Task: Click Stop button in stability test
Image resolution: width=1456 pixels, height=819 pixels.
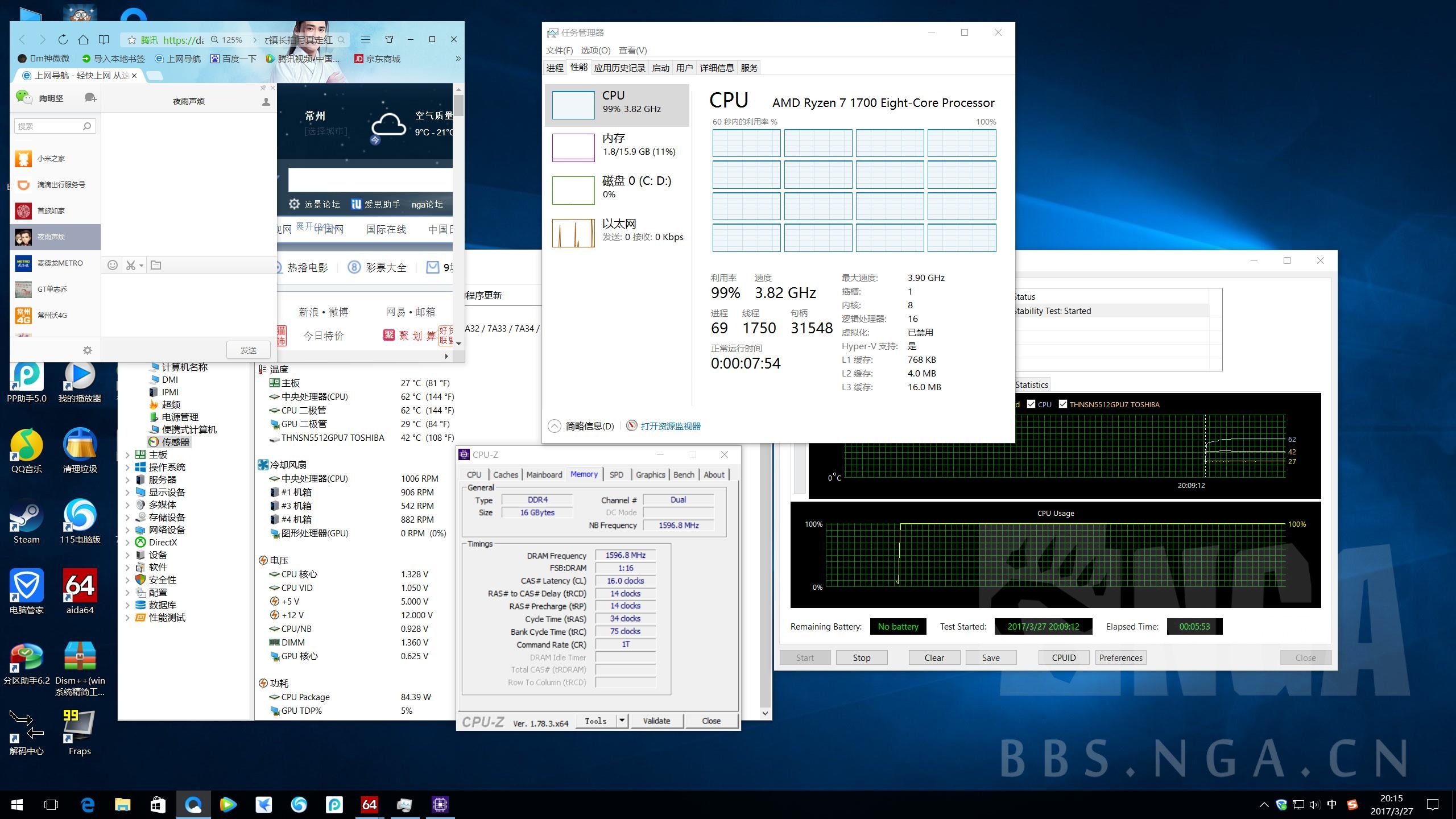Action: pyautogui.click(x=861, y=657)
